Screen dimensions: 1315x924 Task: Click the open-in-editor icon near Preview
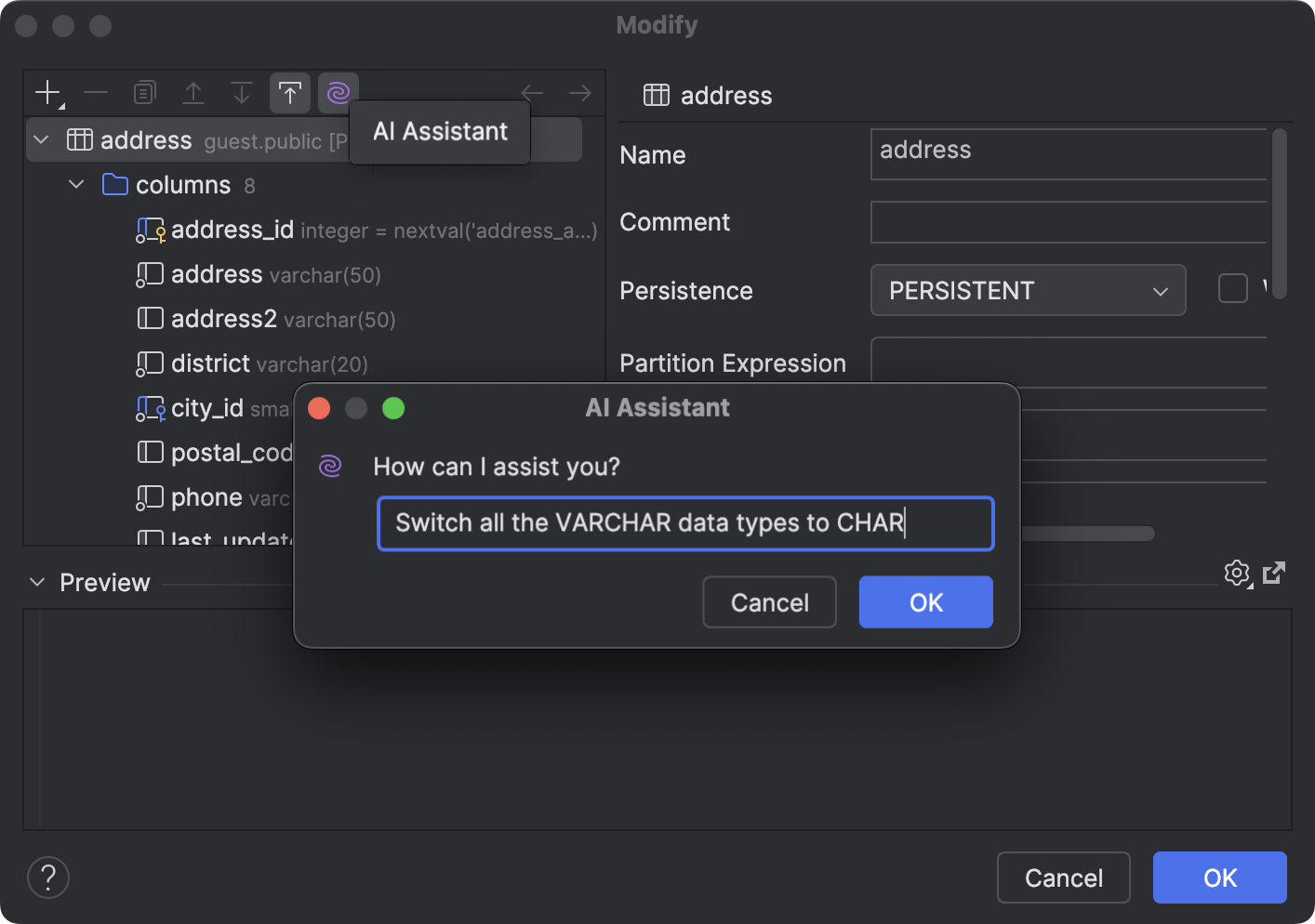point(1274,573)
